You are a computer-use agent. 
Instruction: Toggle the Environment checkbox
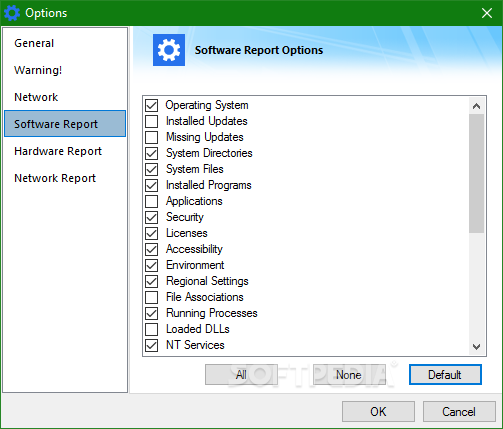click(152, 265)
